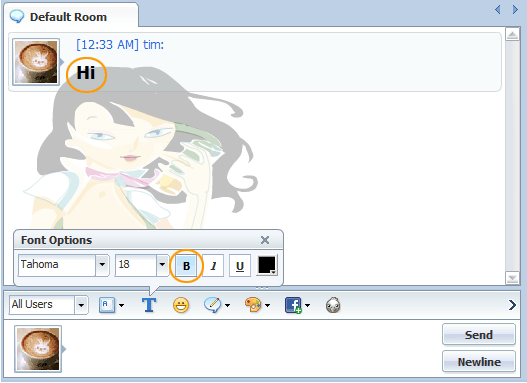Expand the Tahoma font family dropdown
This screenshot has height=383, width=527.
(102, 265)
